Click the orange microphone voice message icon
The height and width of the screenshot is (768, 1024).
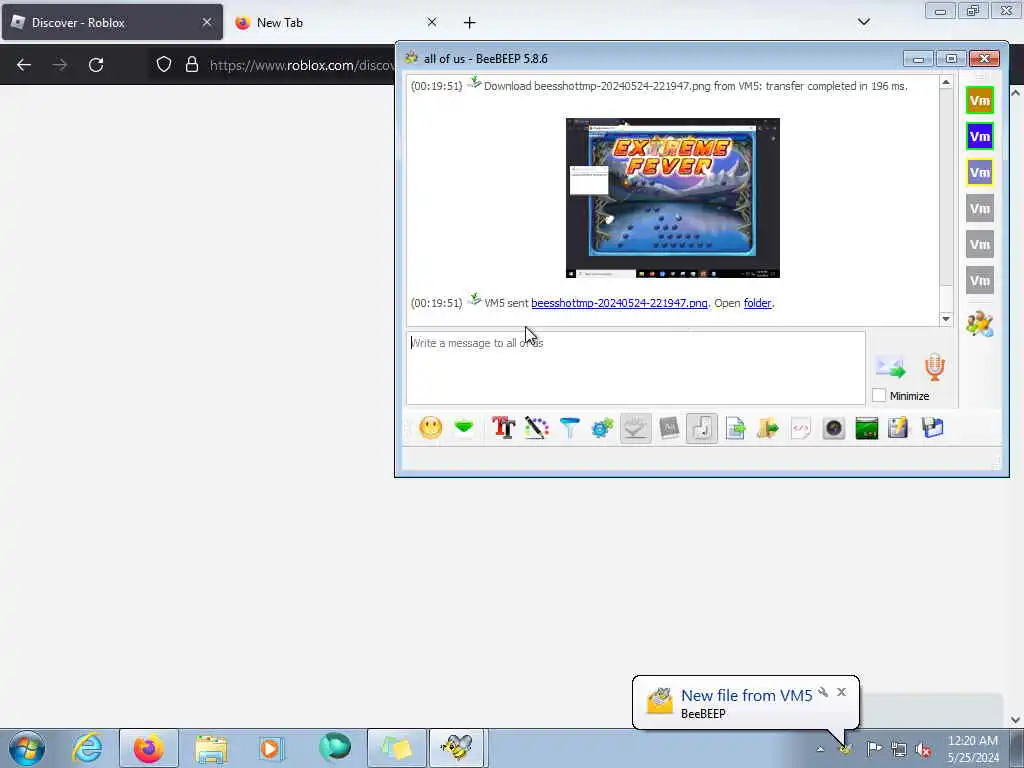935,367
